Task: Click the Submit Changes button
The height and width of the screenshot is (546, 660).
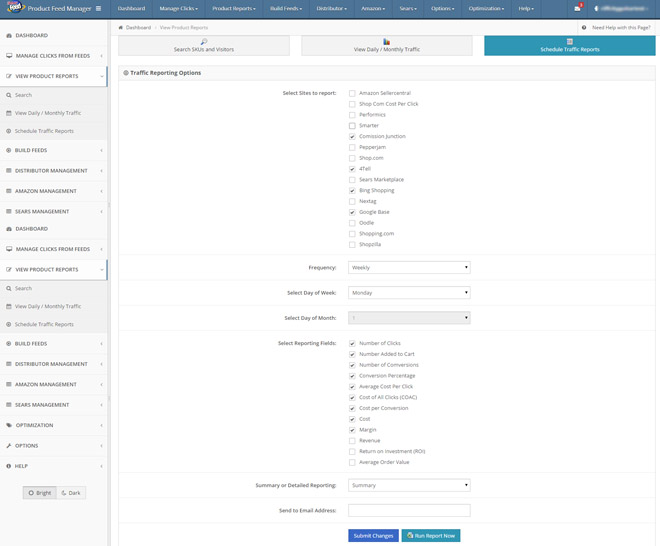Action: point(373,535)
